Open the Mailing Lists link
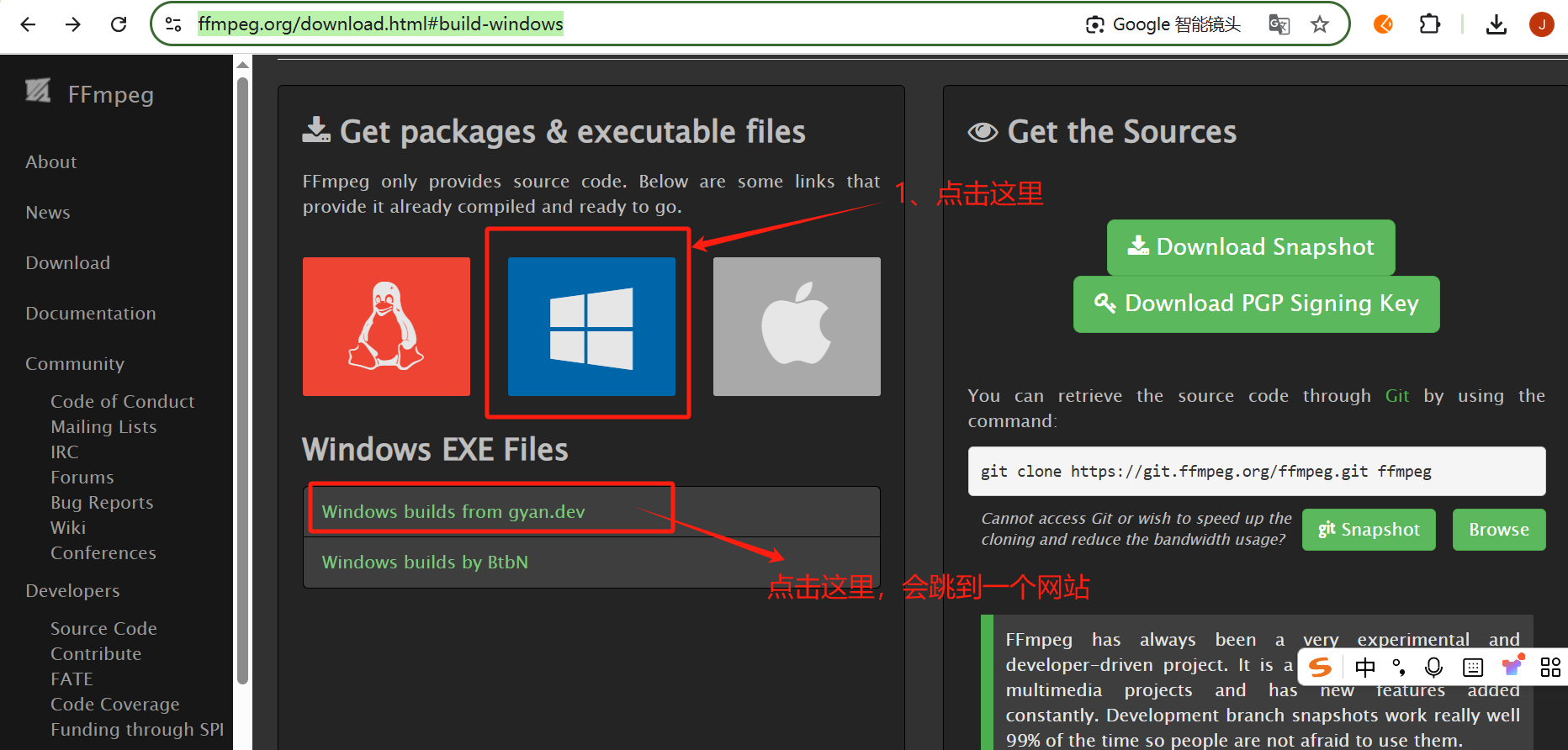1568x750 pixels. tap(103, 426)
